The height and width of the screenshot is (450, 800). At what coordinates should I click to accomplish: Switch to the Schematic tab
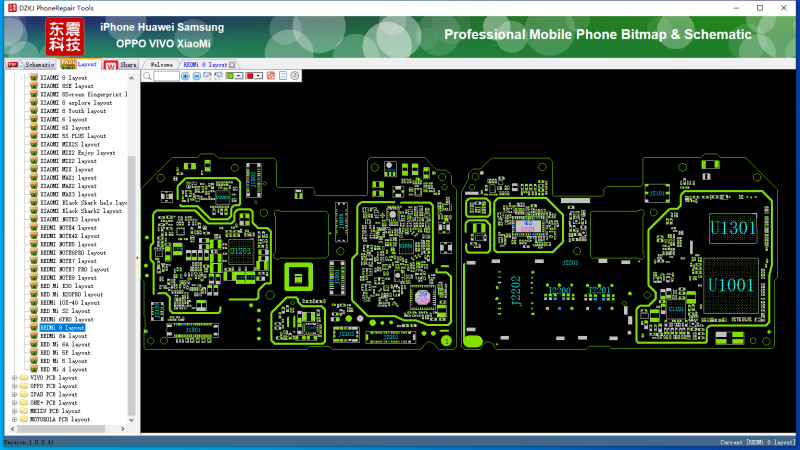coord(40,64)
